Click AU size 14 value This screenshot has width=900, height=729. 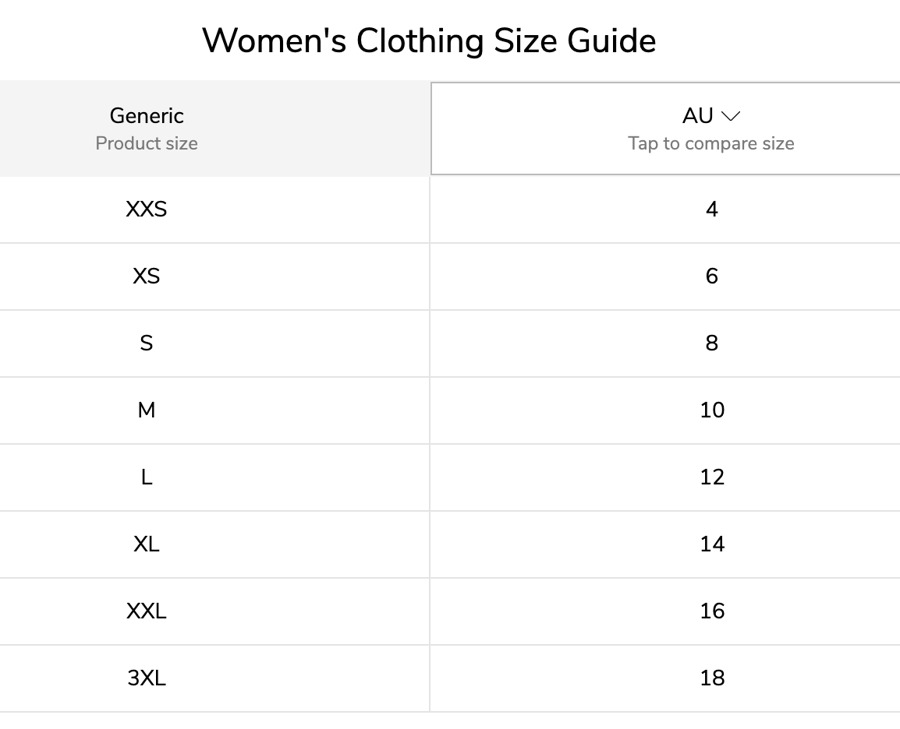(712, 544)
